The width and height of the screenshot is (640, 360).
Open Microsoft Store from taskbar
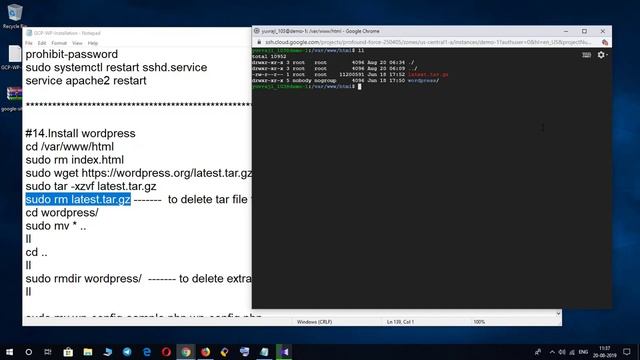click(x=68, y=352)
